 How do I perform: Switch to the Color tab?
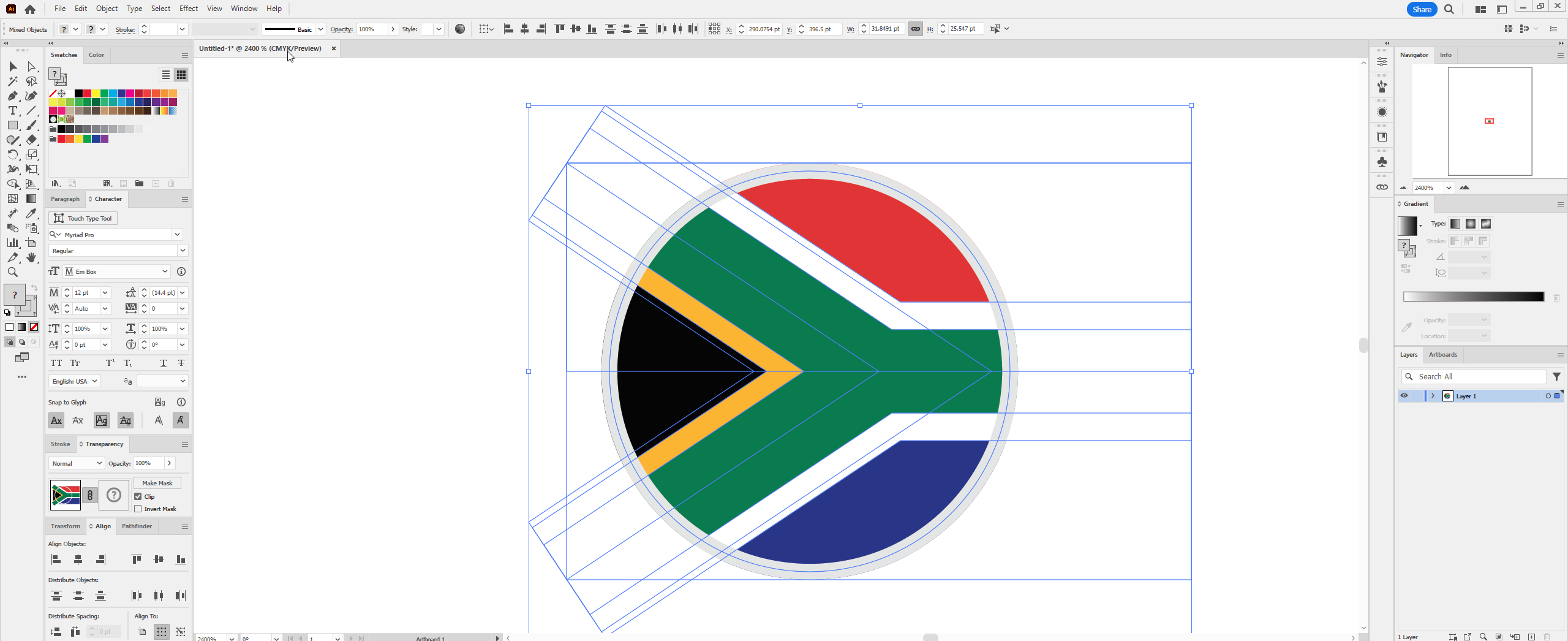click(96, 55)
